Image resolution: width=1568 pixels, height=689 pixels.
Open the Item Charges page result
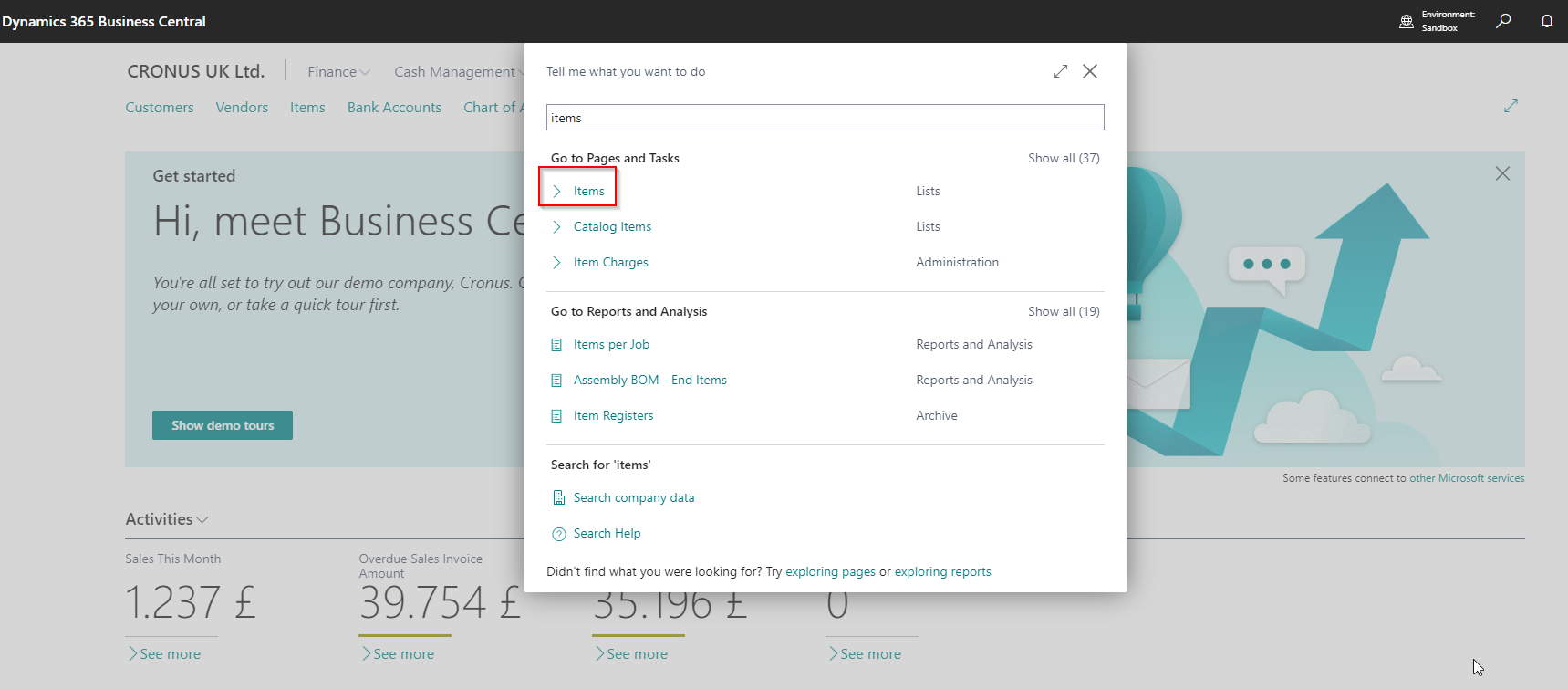point(610,262)
